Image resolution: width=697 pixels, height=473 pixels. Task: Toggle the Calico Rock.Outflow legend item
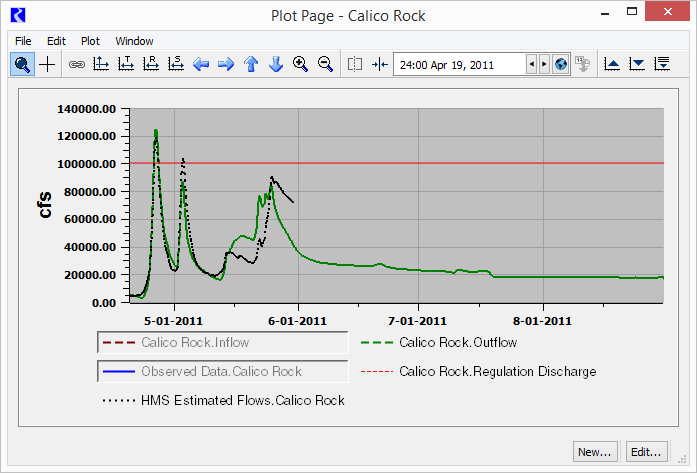click(439, 342)
